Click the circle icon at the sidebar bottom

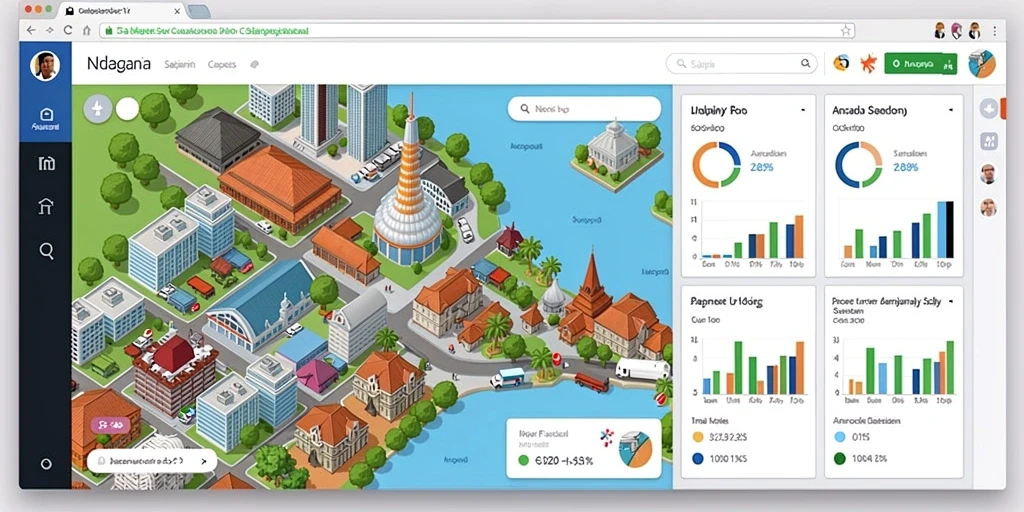pos(46,464)
